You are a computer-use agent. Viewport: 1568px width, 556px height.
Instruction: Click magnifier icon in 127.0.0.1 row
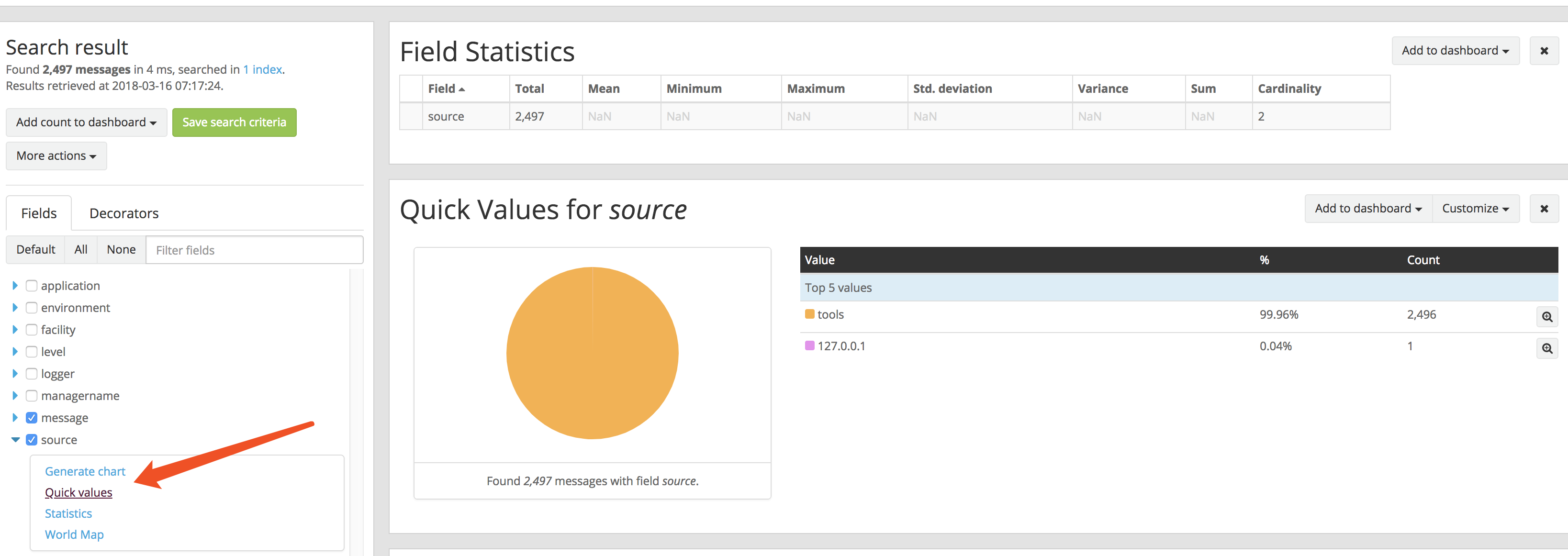[1546, 348]
